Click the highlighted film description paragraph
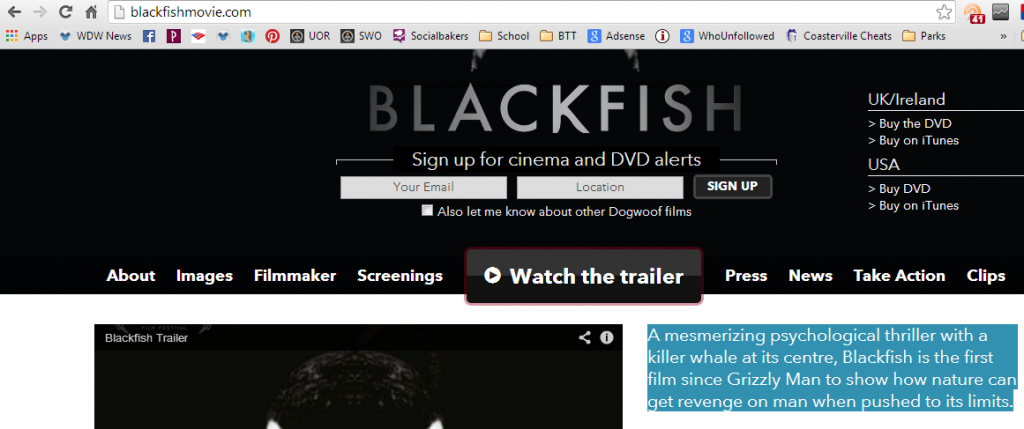 click(832, 368)
